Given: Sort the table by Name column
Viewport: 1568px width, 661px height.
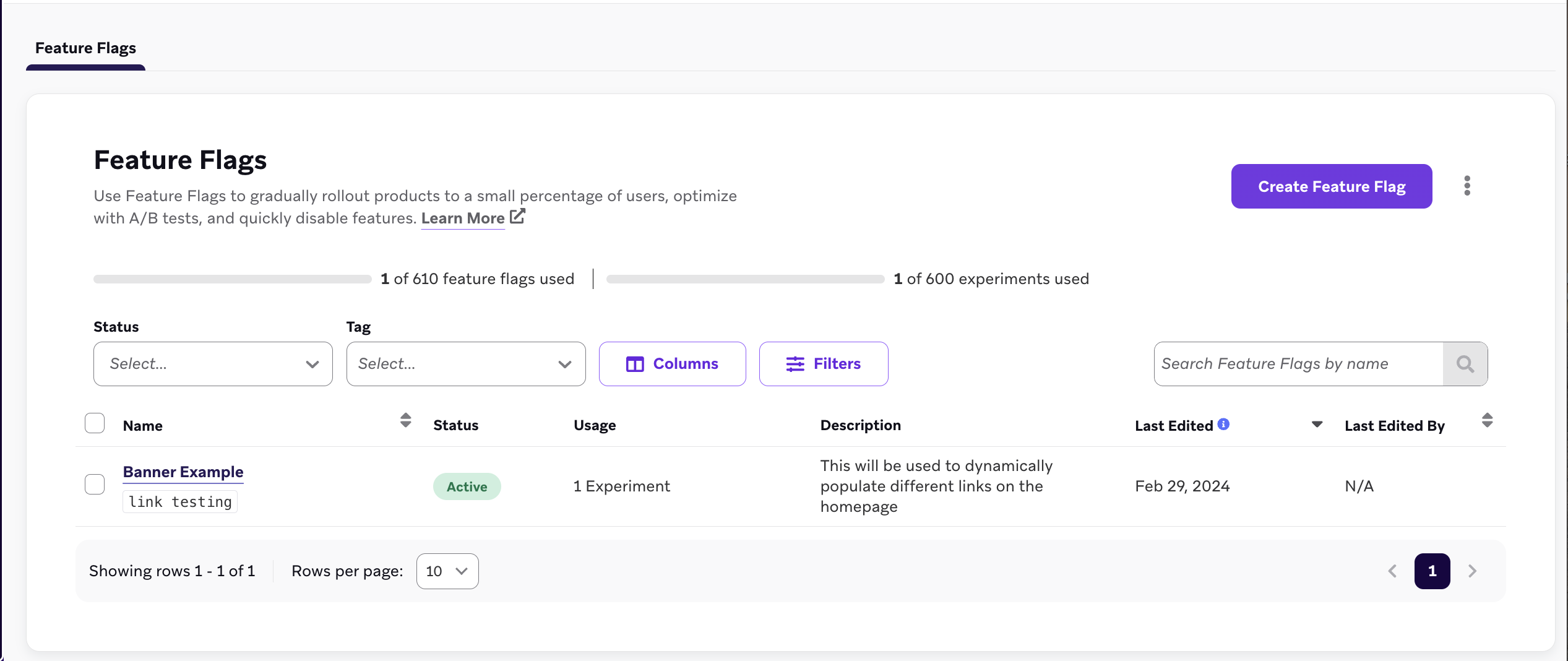Looking at the screenshot, I should point(405,421).
